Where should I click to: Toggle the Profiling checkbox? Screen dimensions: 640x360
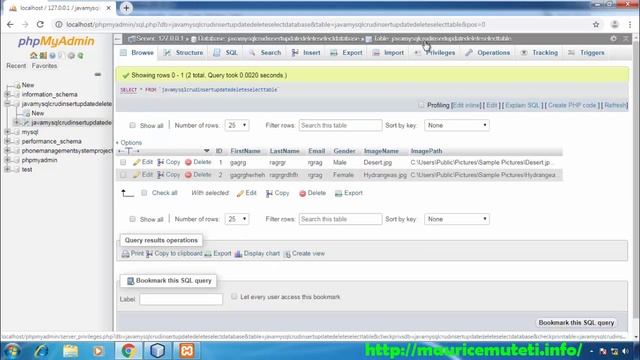coord(421,105)
